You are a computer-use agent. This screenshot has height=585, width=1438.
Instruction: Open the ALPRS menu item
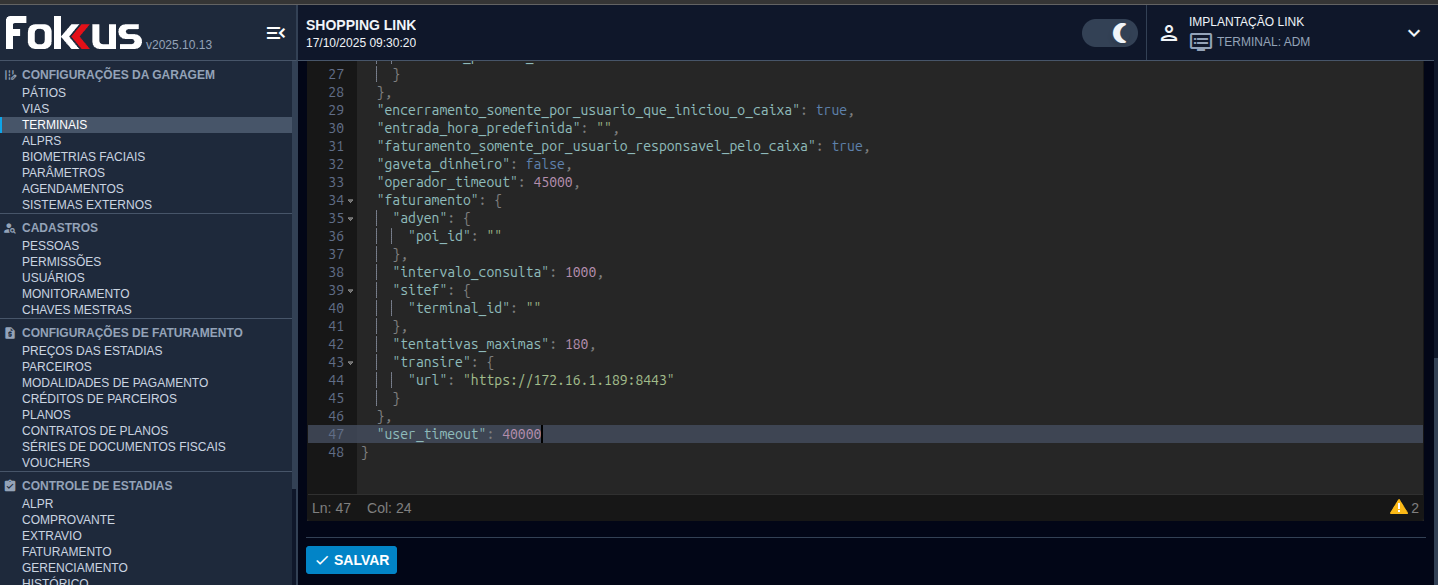(41, 141)
